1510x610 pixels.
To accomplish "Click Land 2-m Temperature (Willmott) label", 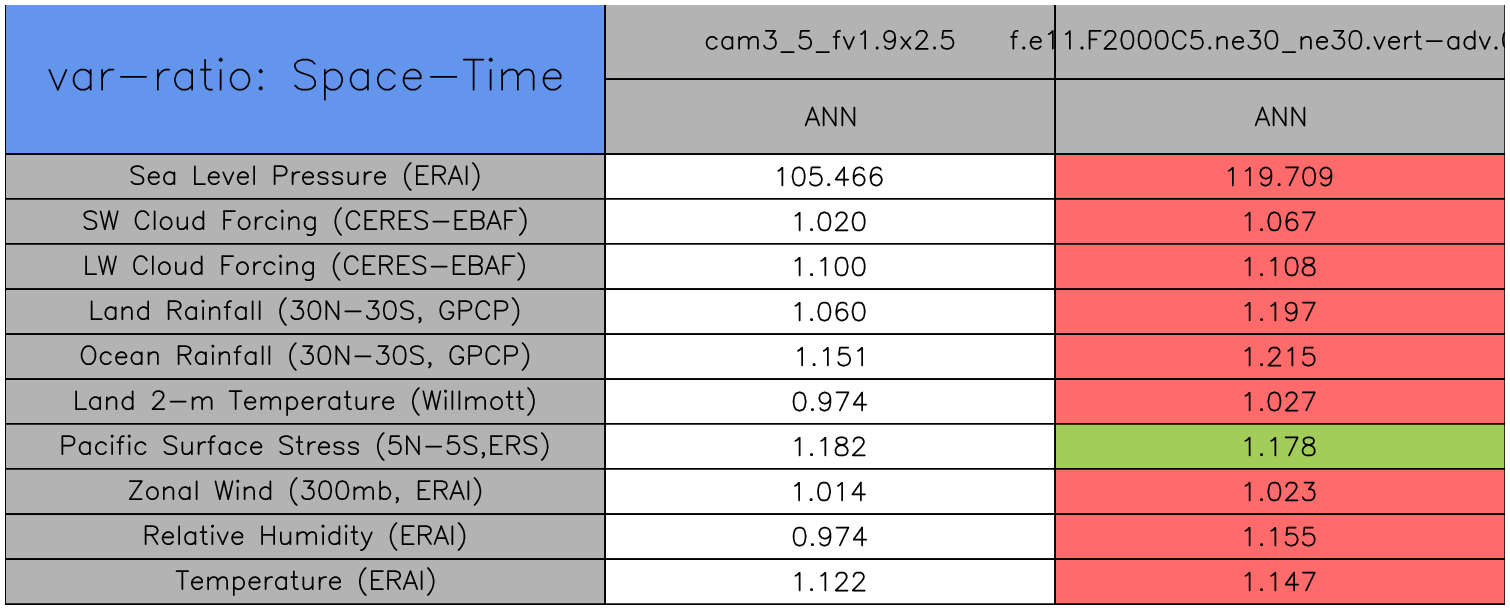I will (x=305, y=402).
